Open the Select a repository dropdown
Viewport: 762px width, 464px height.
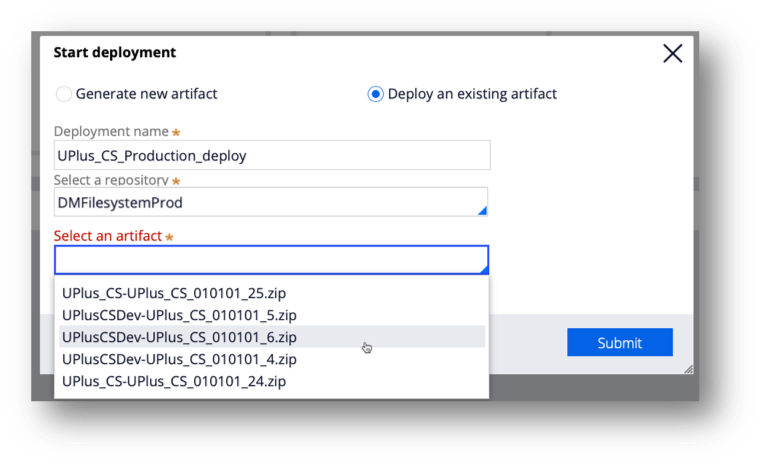coord(271,202)
